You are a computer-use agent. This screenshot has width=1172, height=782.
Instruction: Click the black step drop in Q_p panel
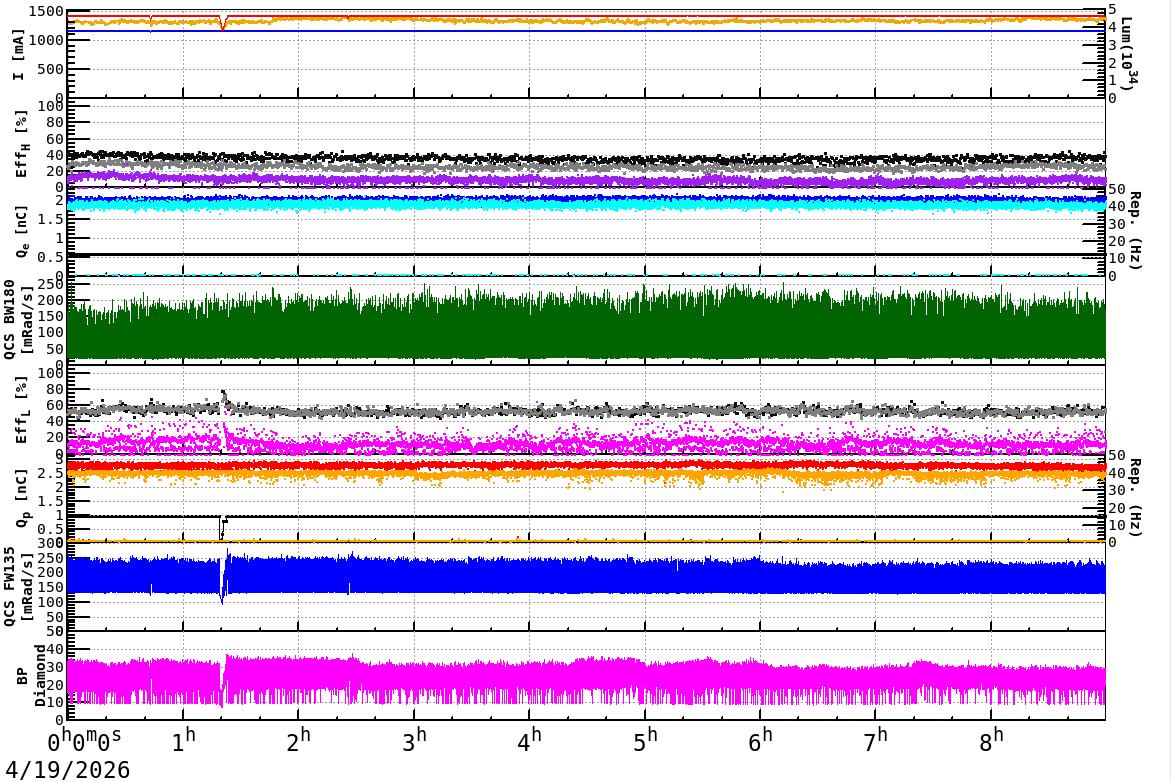[x=221, y=527]
